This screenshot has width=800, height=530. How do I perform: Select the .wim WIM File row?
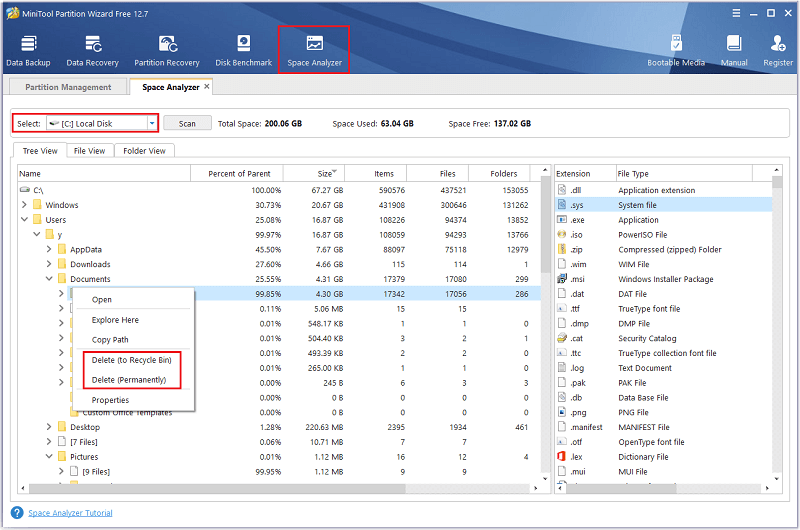663,264
